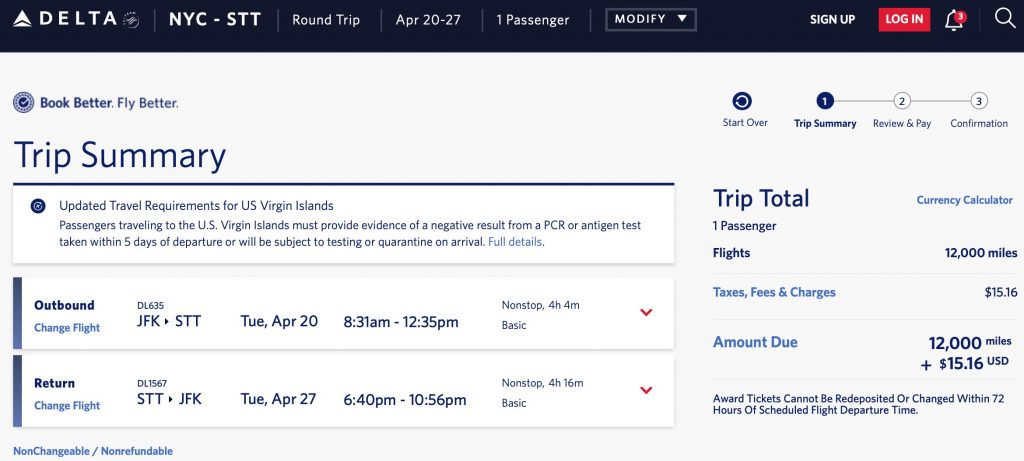
Task: Click the Sign Up menu item
Action: 832,19
